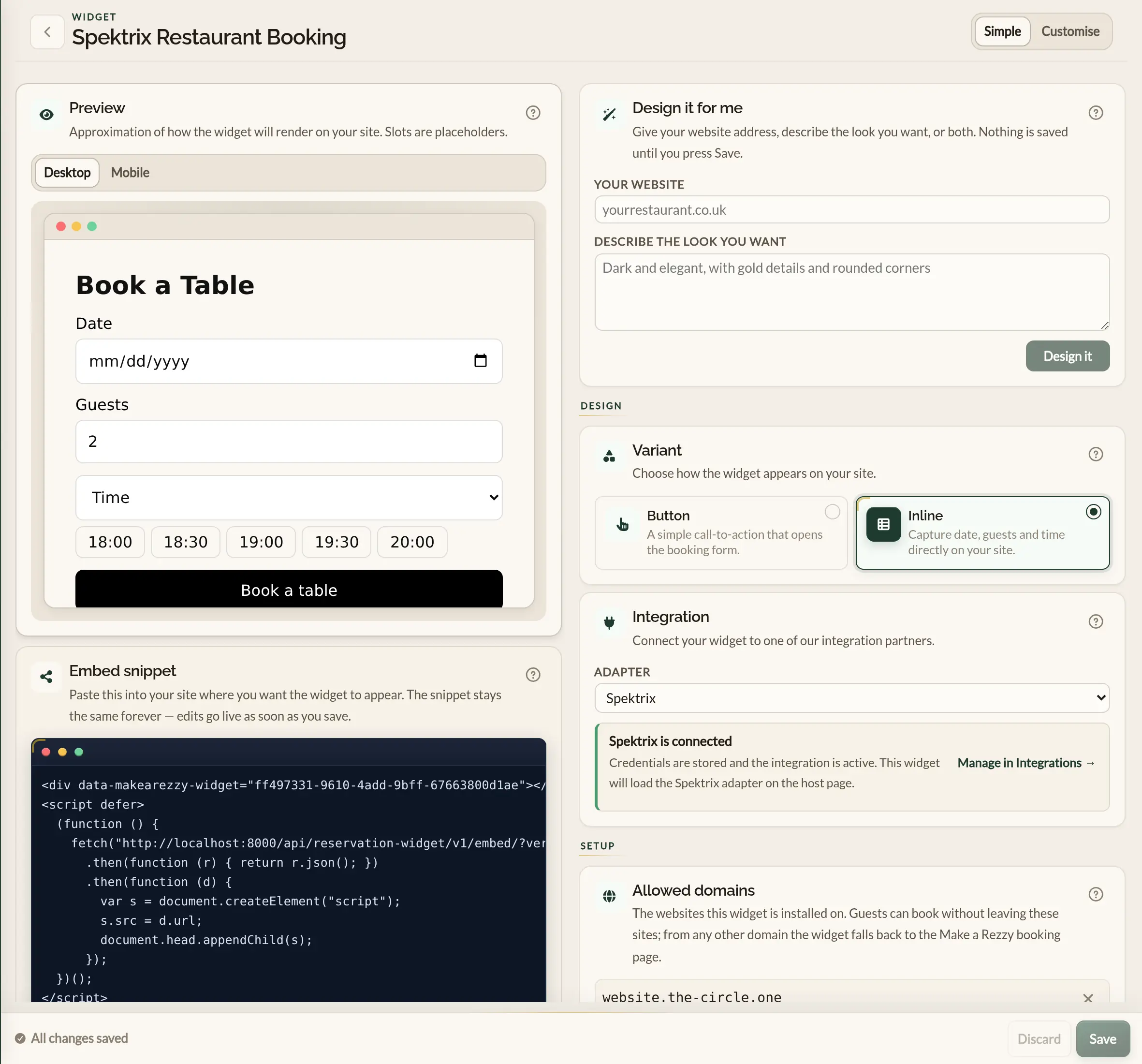This screenshot has width=1142, height=1064.
Task: Remove the website.the-circle.one domain
Action: tap(1087, 999)
